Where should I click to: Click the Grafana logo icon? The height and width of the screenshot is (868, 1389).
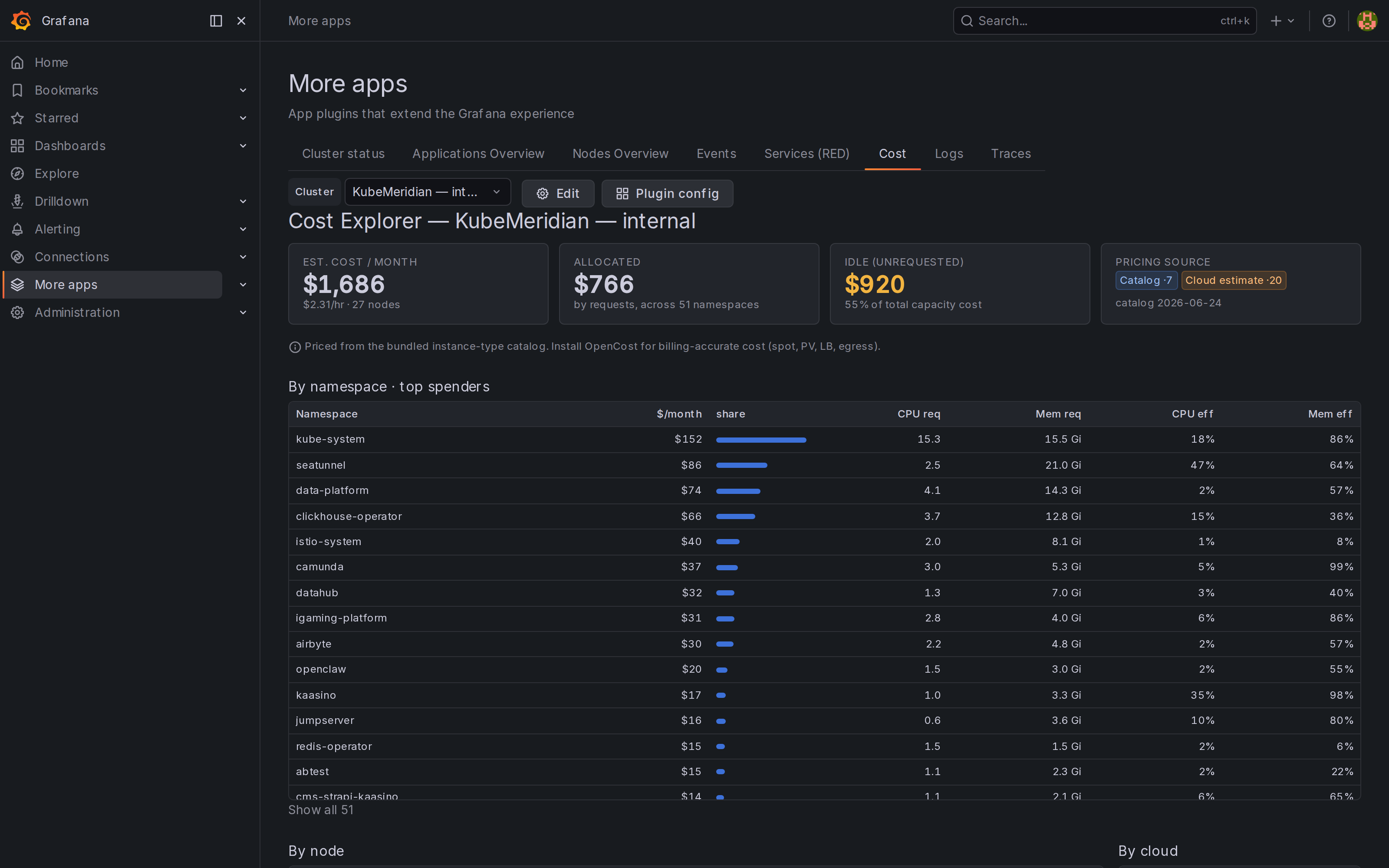tap(21, 21)
